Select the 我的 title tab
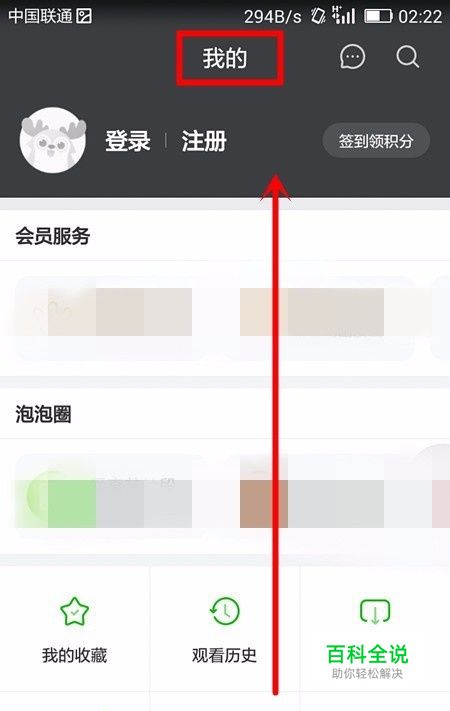Image resolution: width=450 pixels, height=711 pixels. [x=225, y=58]
